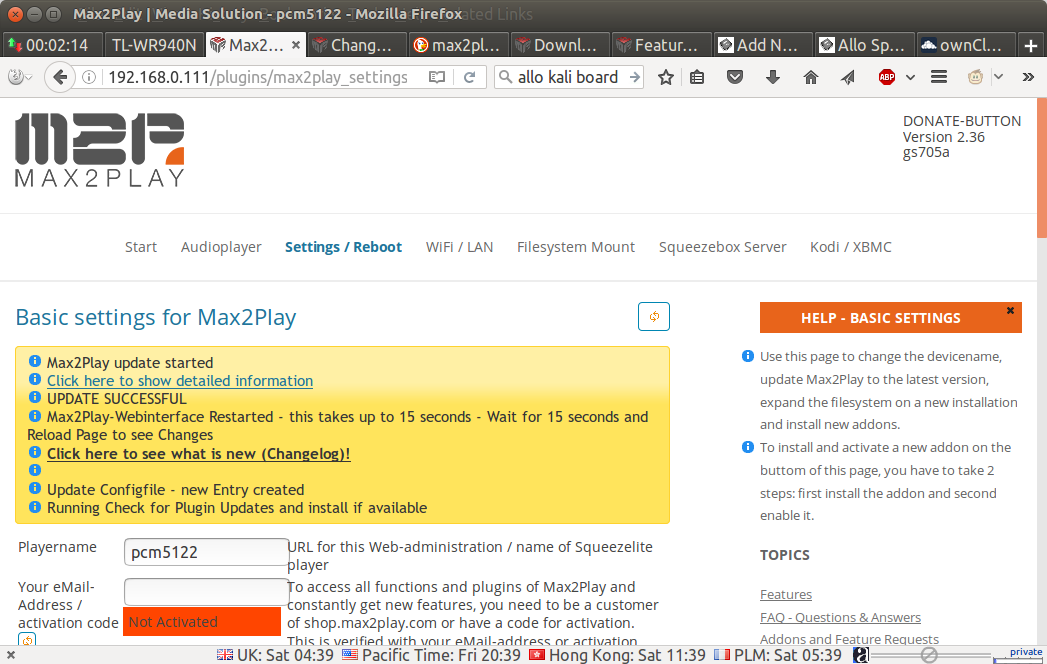
Task: Open Addons and Feature Requests link
Action: (849, 639)
